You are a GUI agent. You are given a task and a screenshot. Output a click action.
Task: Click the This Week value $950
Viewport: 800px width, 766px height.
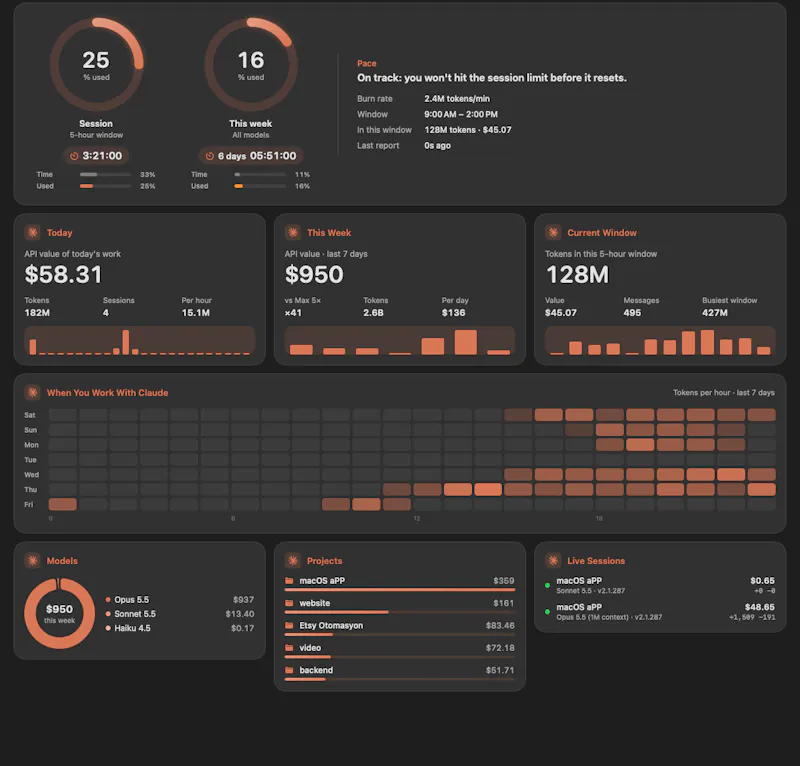pyautogui.click(x=314, y=275)
